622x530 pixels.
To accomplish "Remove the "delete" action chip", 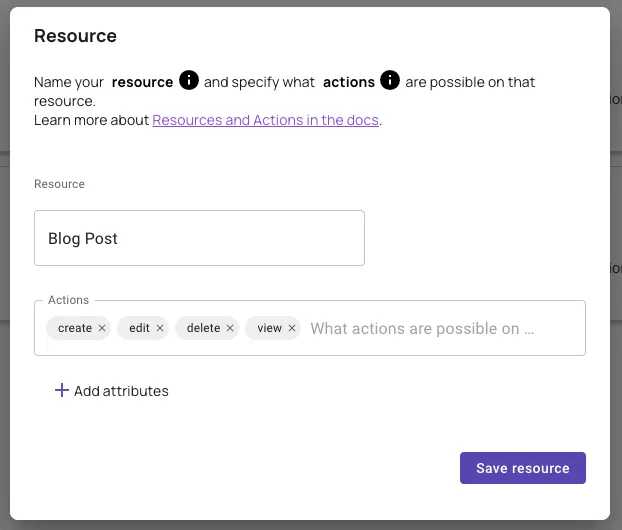I will coord(230,328).
